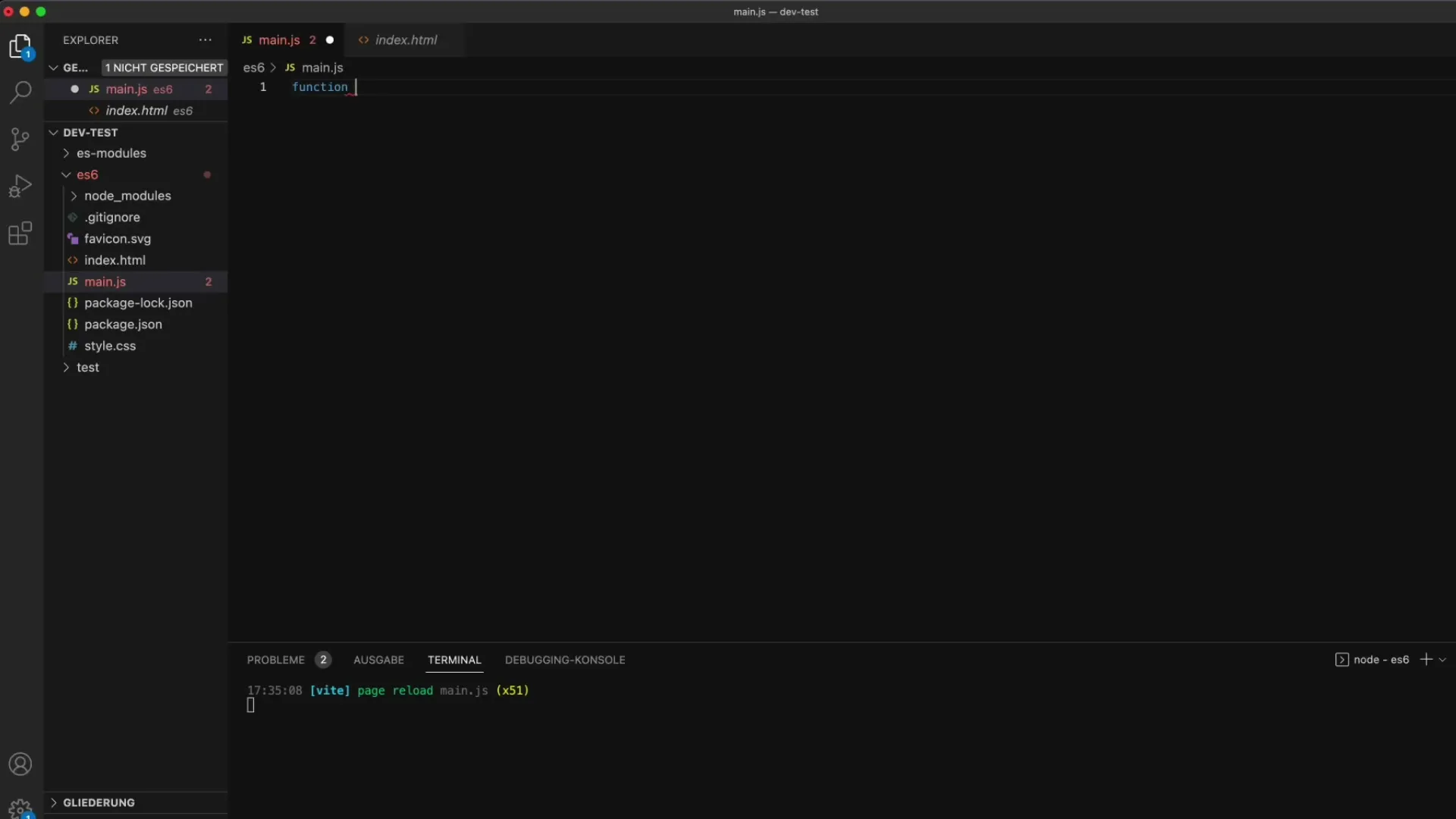Click the Extensions icon in sidebar
This screenshot has height=819, width=1456.
(x=22, y=233)
